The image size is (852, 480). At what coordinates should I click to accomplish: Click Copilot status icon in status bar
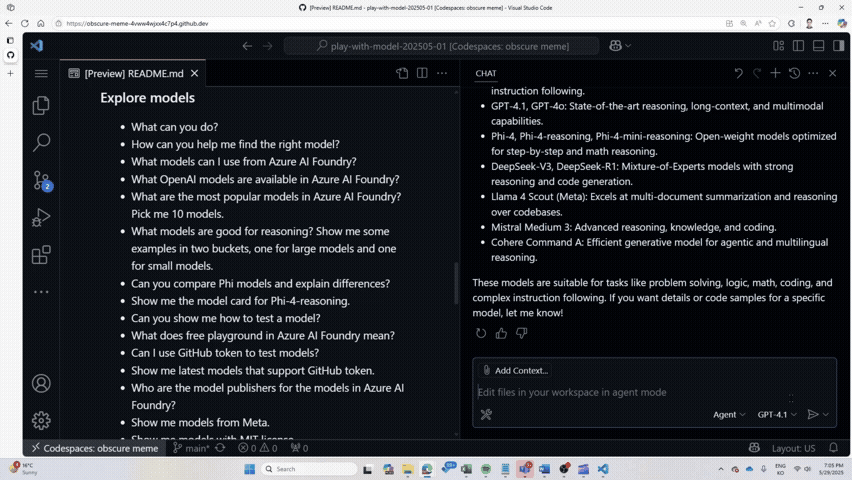[754, 448]
